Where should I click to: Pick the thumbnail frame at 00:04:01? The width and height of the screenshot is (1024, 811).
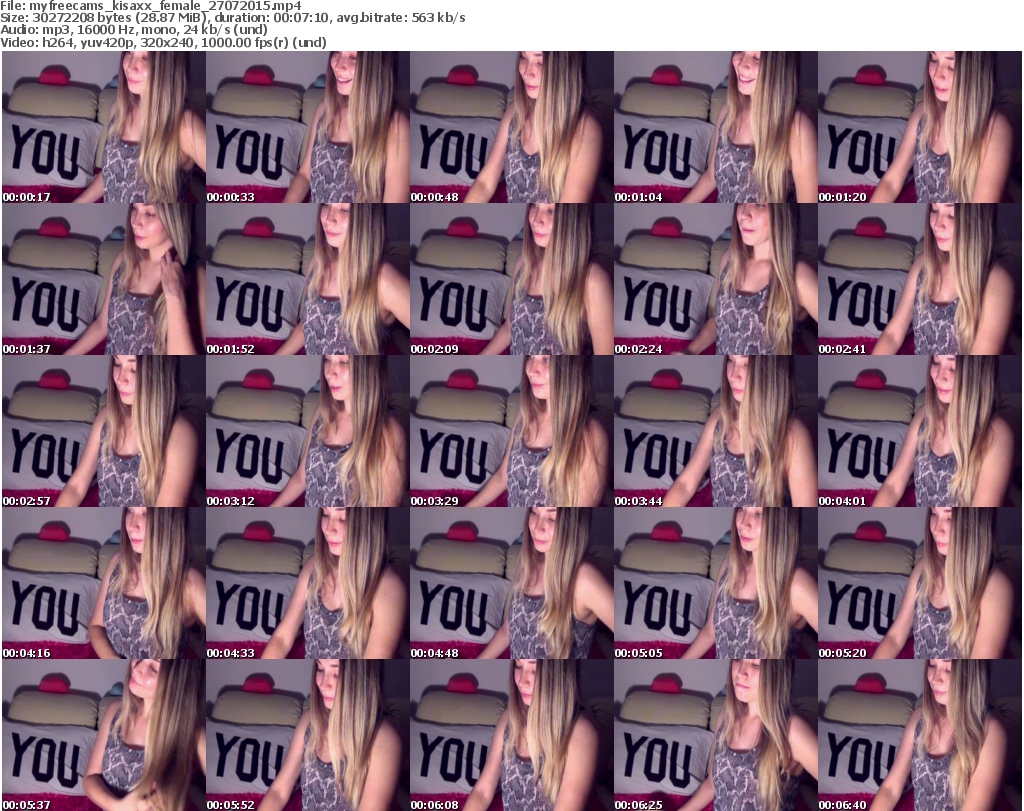point(920,432)
